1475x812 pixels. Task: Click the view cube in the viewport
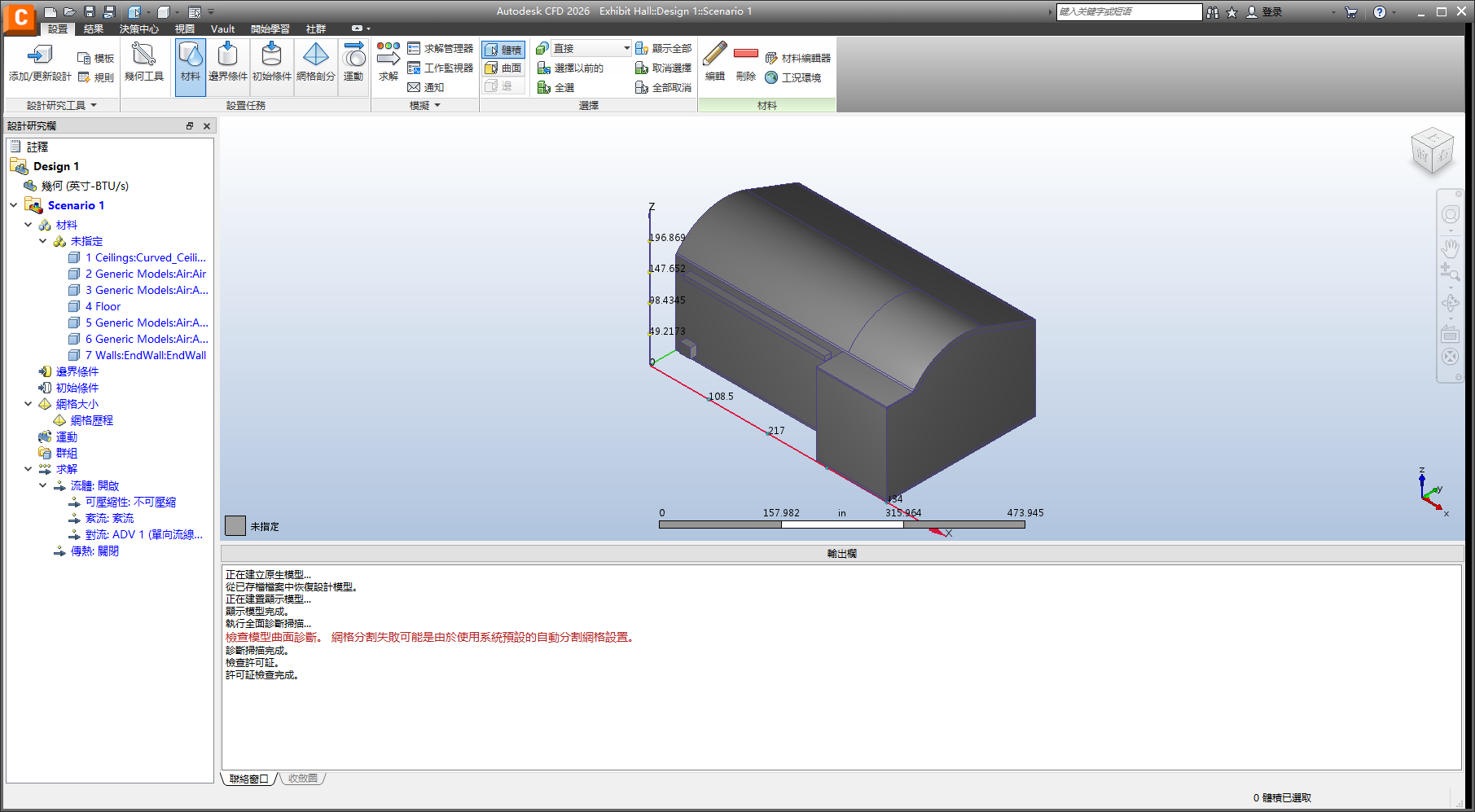coord(1432,151)
